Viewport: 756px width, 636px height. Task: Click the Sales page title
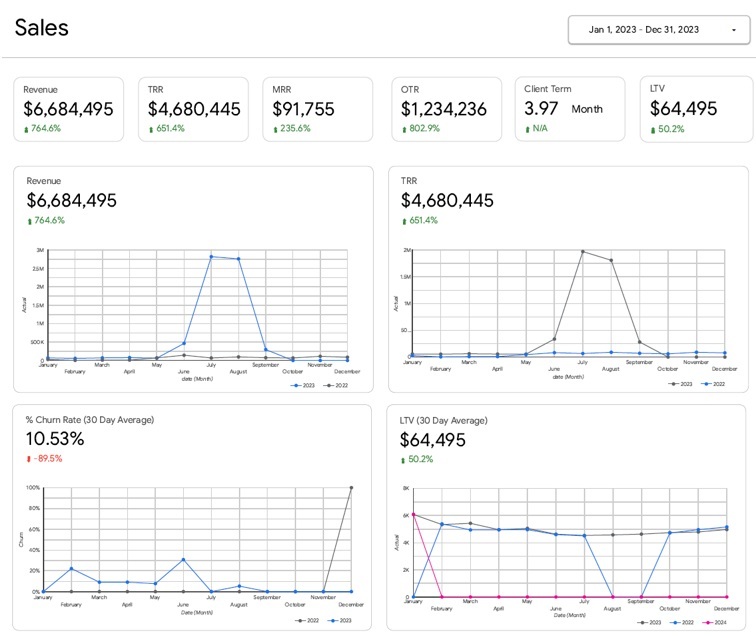[41, 27]
